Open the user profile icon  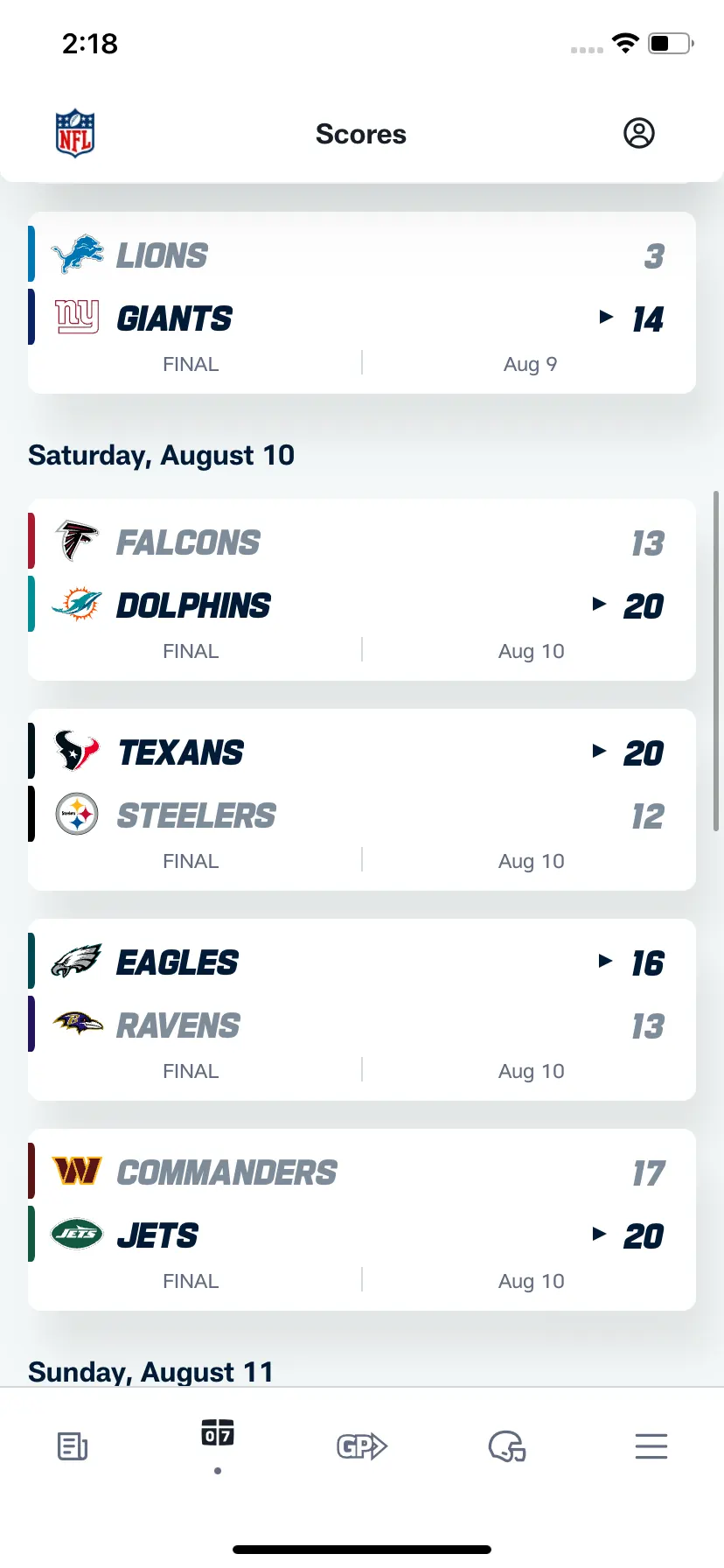tap(639, 133)
